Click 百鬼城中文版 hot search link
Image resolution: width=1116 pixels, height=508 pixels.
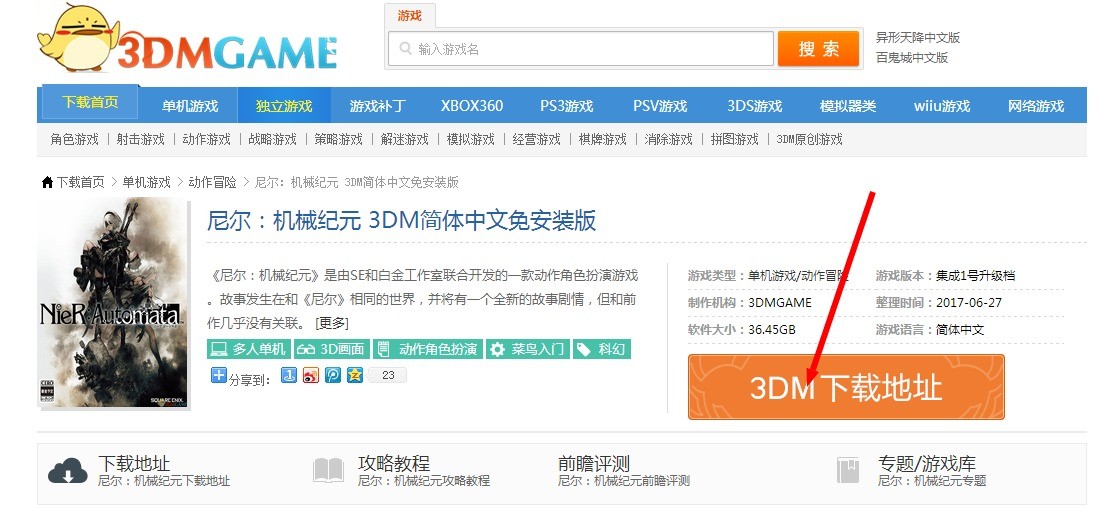coord(912,58)
